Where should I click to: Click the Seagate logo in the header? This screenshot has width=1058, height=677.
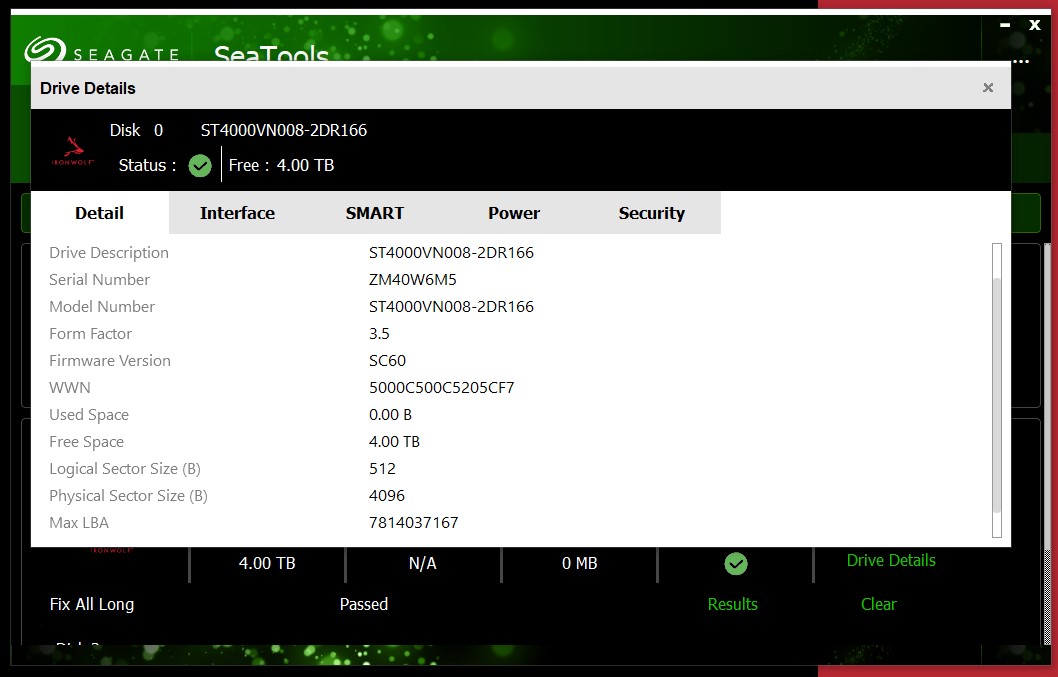pos(100,52)
